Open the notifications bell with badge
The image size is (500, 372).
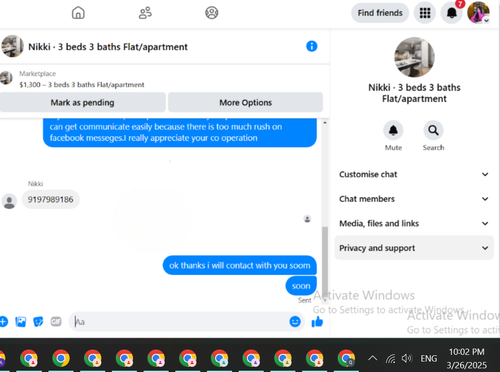452,13
